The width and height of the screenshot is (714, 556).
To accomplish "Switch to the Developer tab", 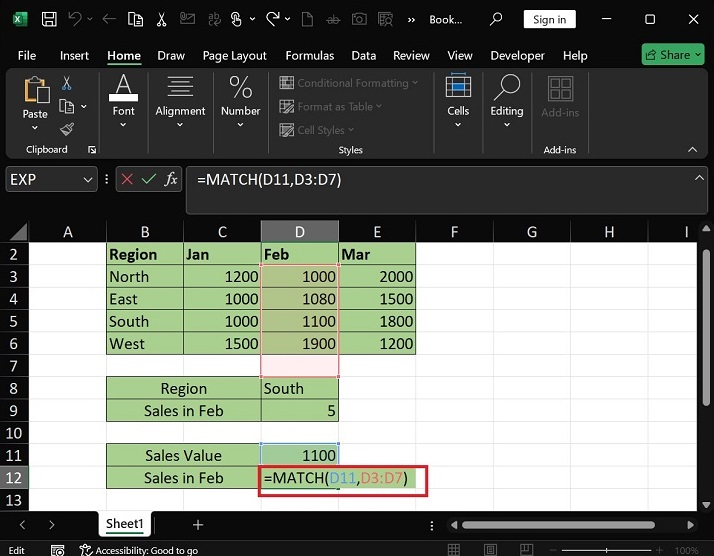I will [517, 56].
